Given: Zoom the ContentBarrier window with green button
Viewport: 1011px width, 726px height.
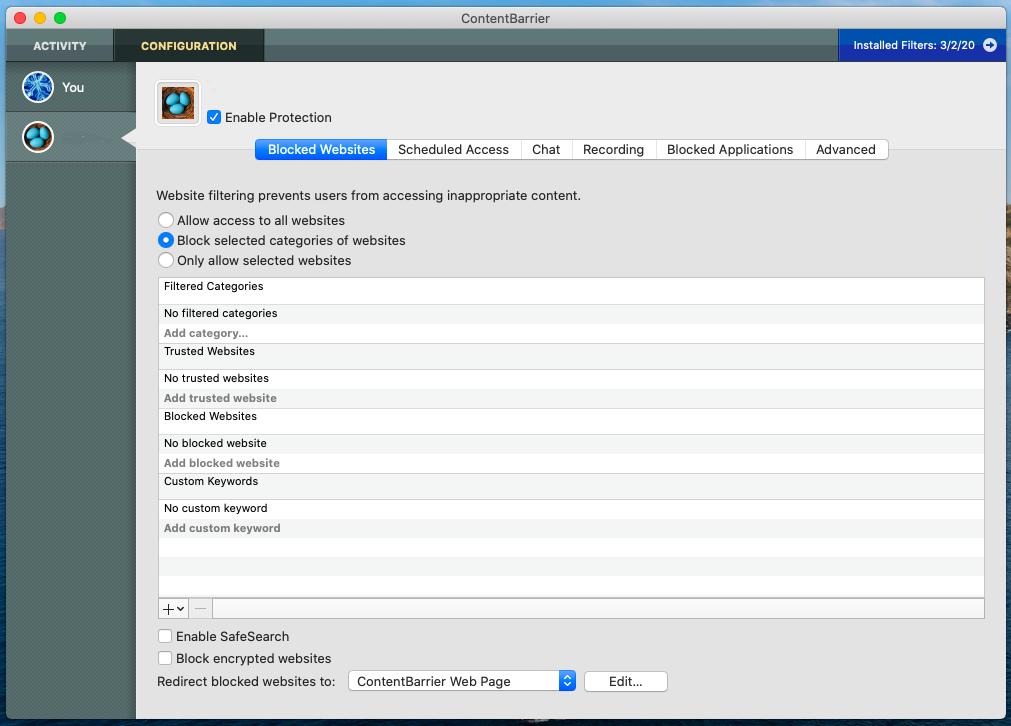Looking at the screenshot, I should 60,18.
